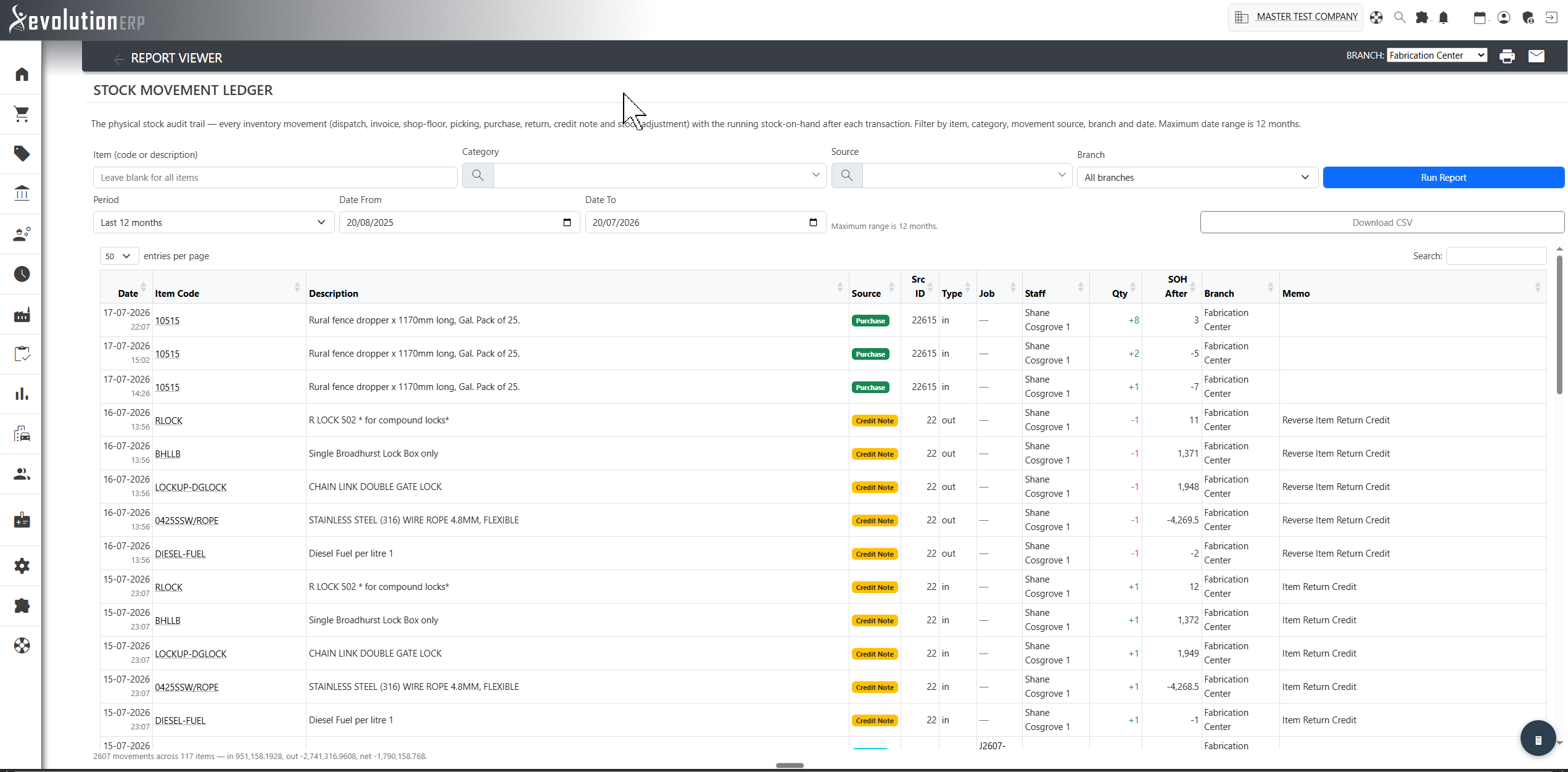The image size is (1568, 772).
Task: Click the puzzle piece icon in top bar
Action: [x=1422, y=17]
